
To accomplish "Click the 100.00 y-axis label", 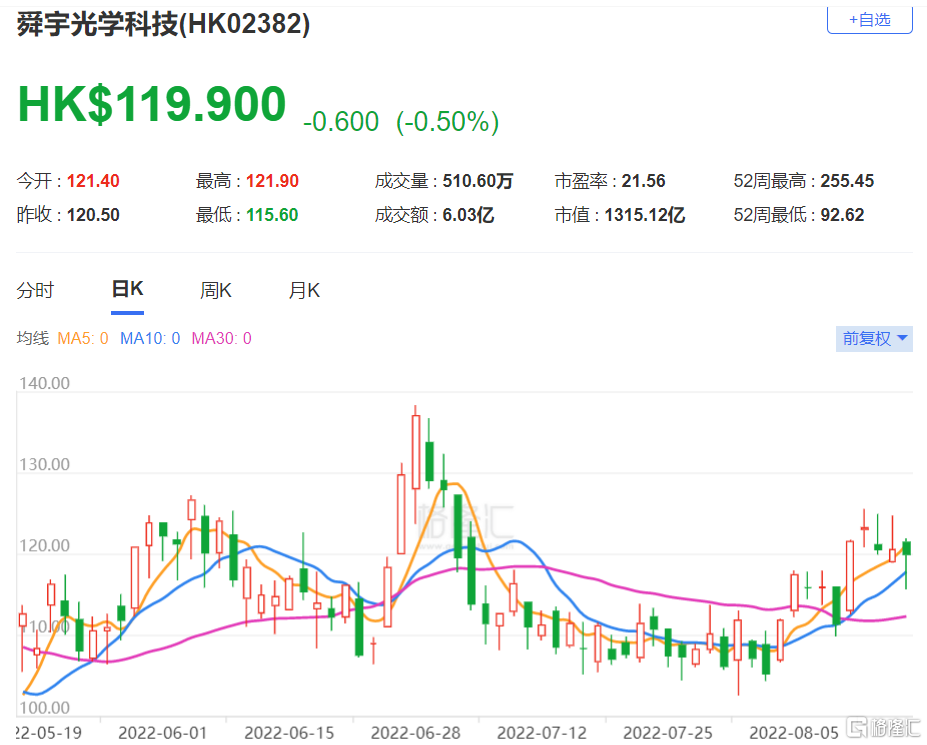I will coord(44,708).
